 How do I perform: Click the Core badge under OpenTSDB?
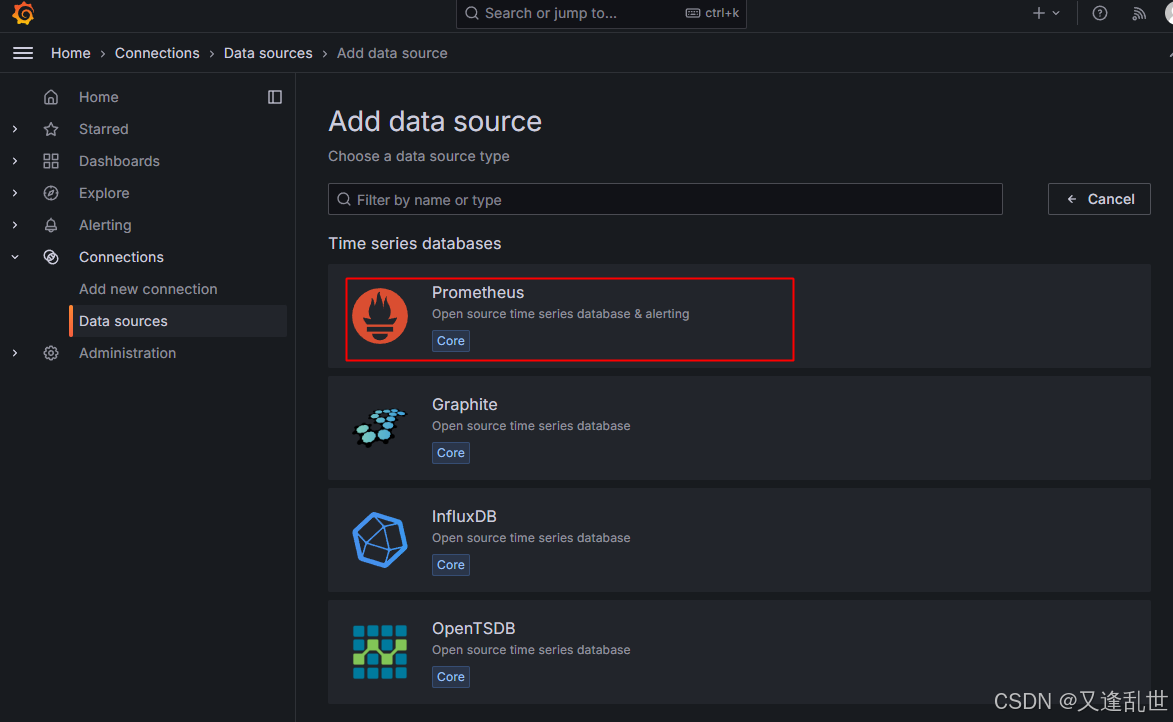point(450,676)
